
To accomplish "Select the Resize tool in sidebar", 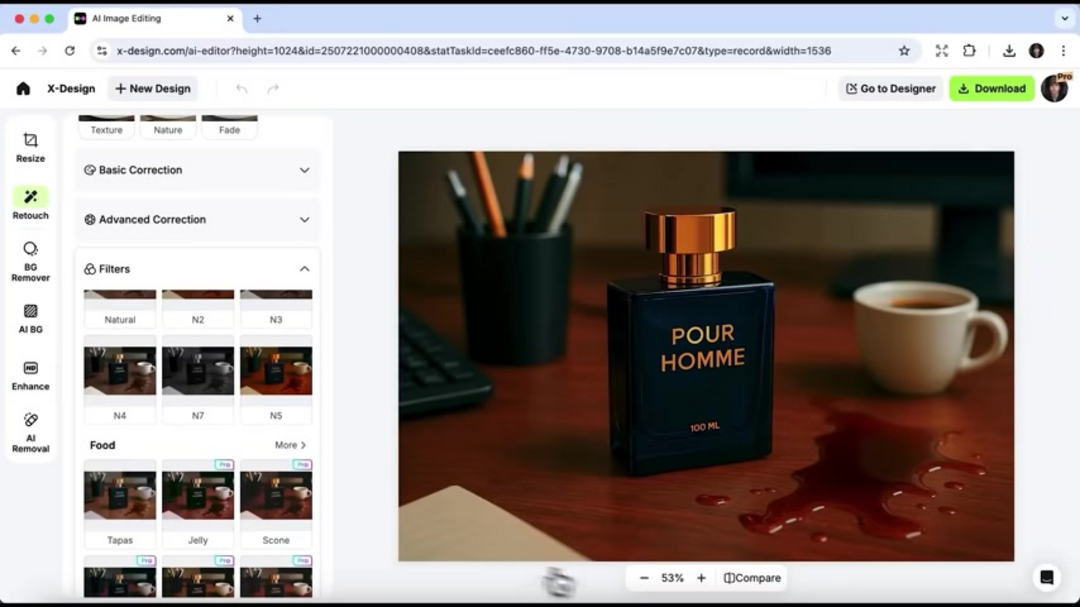I will click(x=30, y=147).
